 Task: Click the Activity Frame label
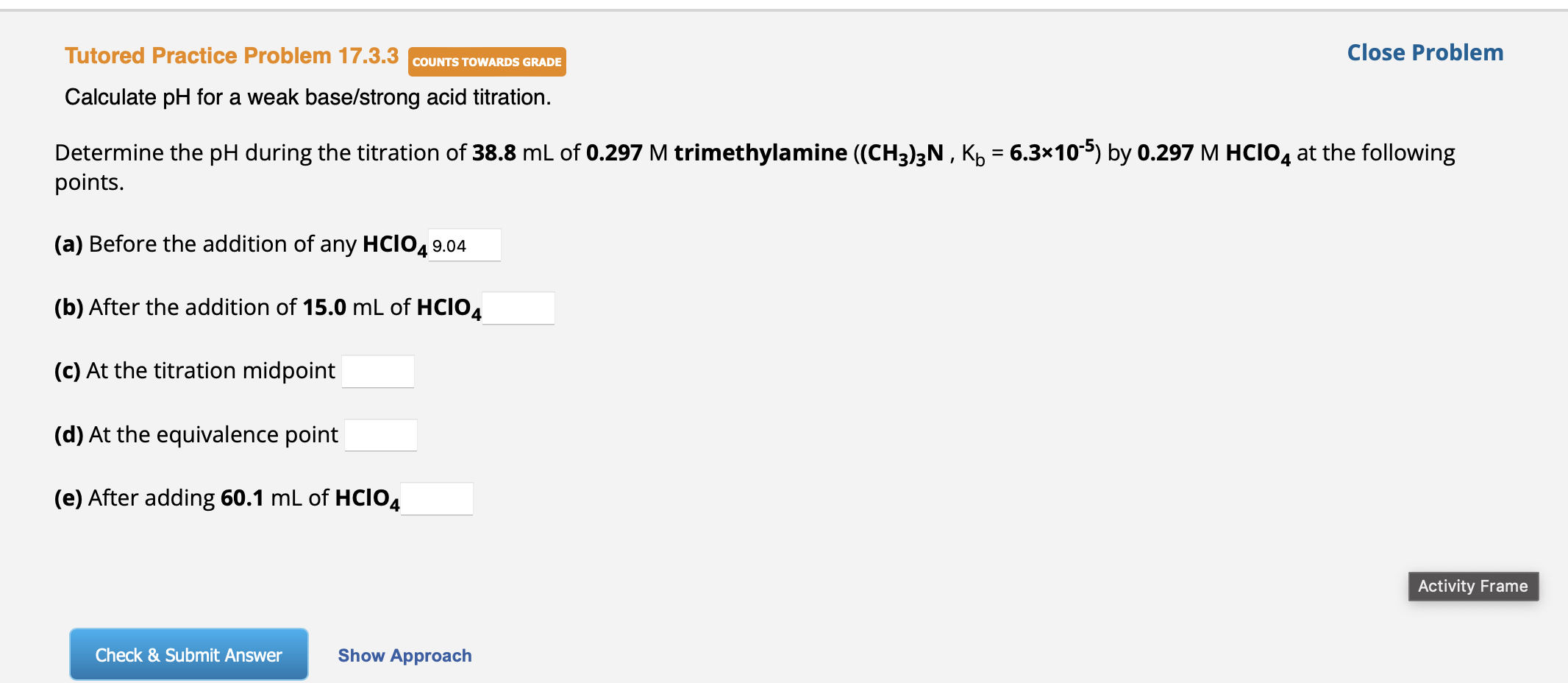[x=1472, y=586]
